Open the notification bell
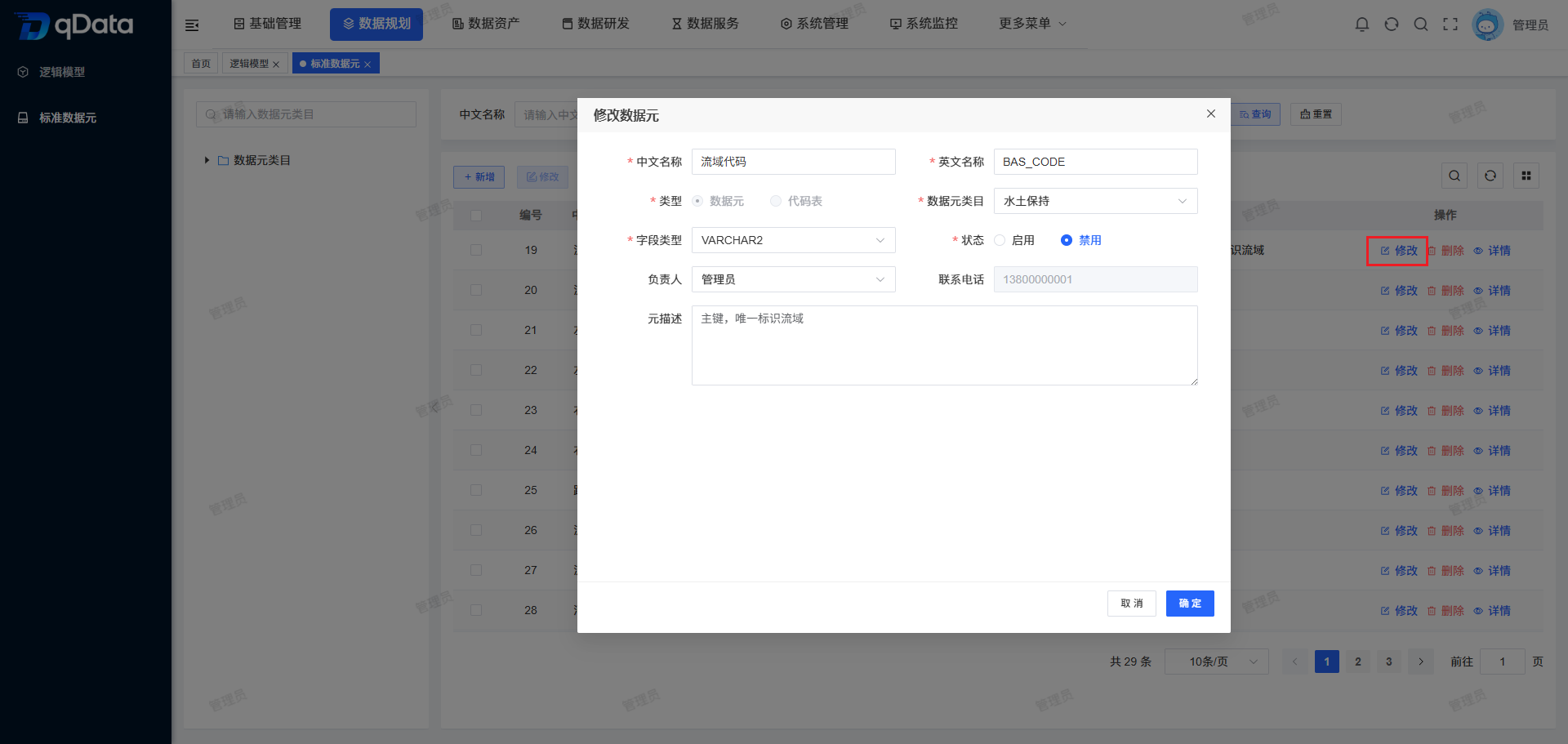Image resolution: width=1568 pixels, height=744 pixels. 1362,25
